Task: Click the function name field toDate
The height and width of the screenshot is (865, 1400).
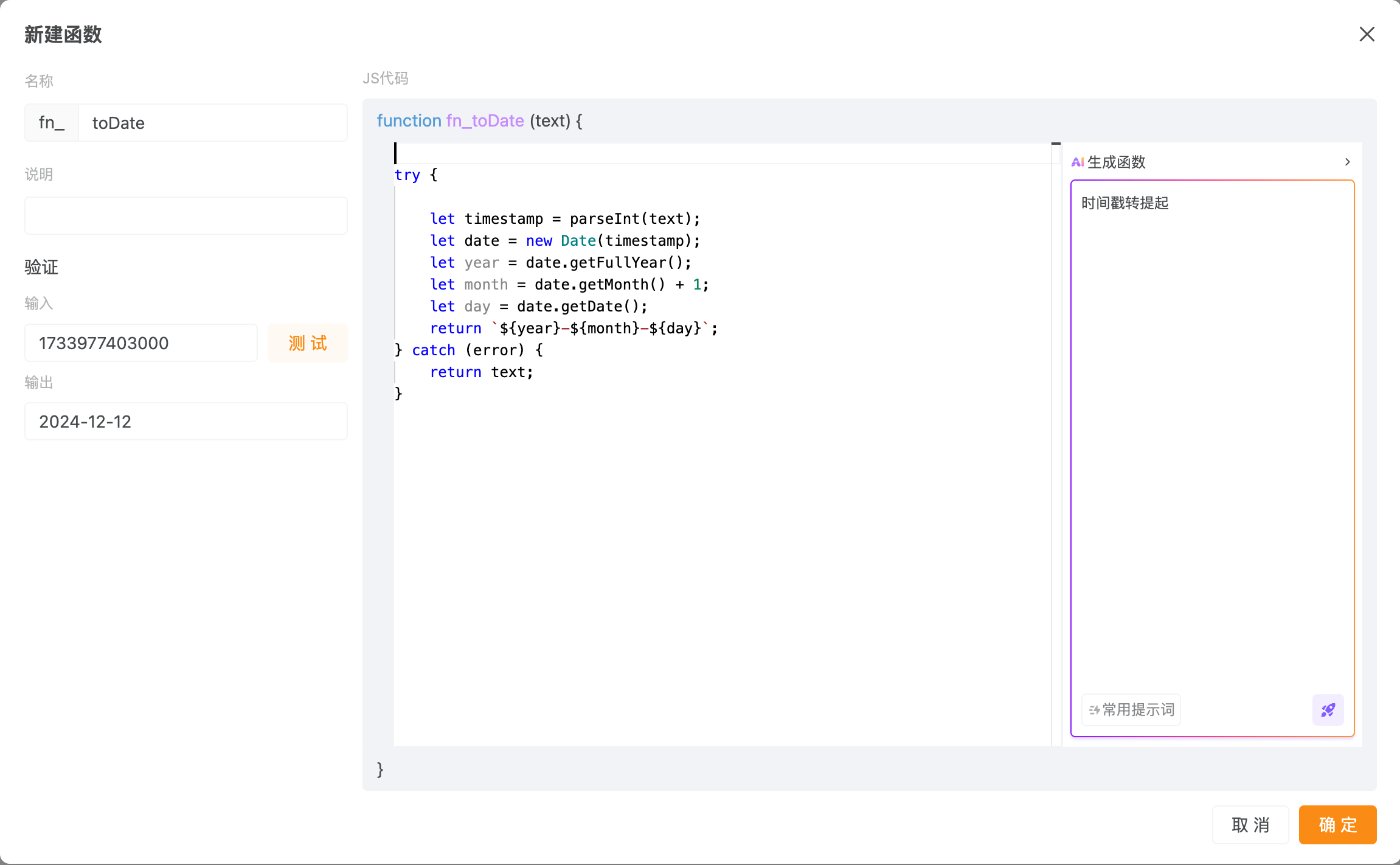Action: [213, 123]
